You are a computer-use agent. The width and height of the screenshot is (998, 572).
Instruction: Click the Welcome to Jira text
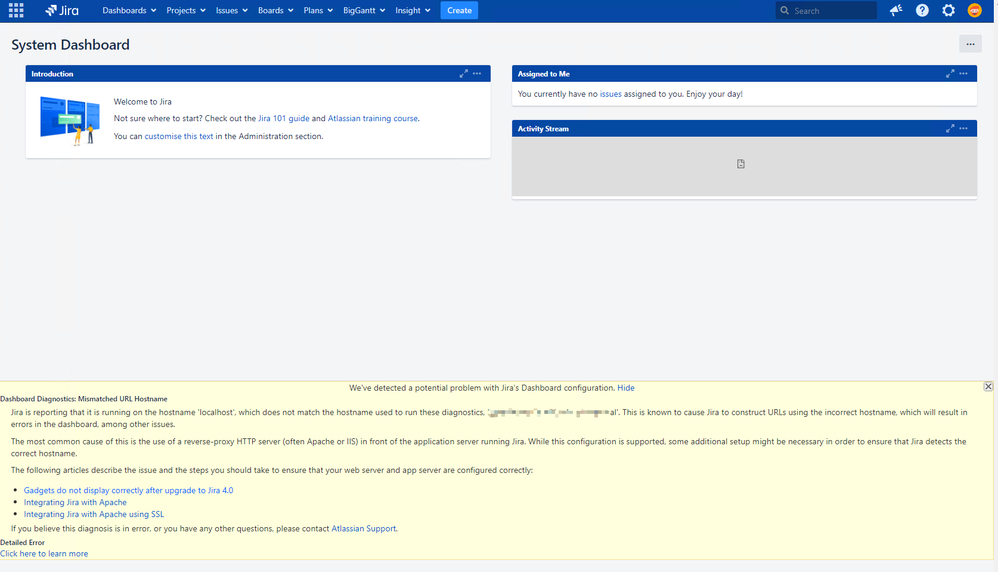click(143, 102)
